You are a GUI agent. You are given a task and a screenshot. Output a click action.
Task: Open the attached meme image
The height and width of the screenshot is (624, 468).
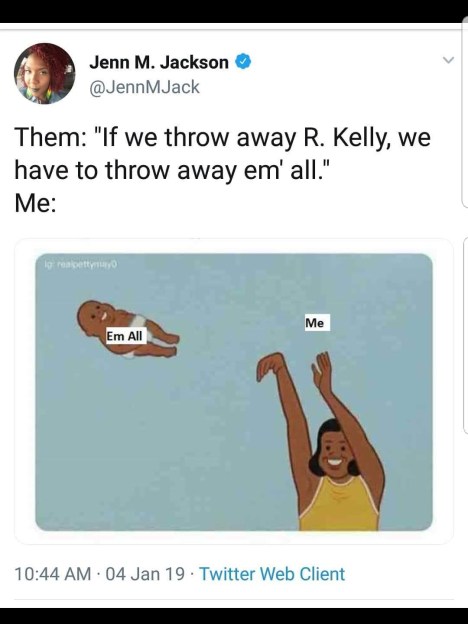[234, 392]
